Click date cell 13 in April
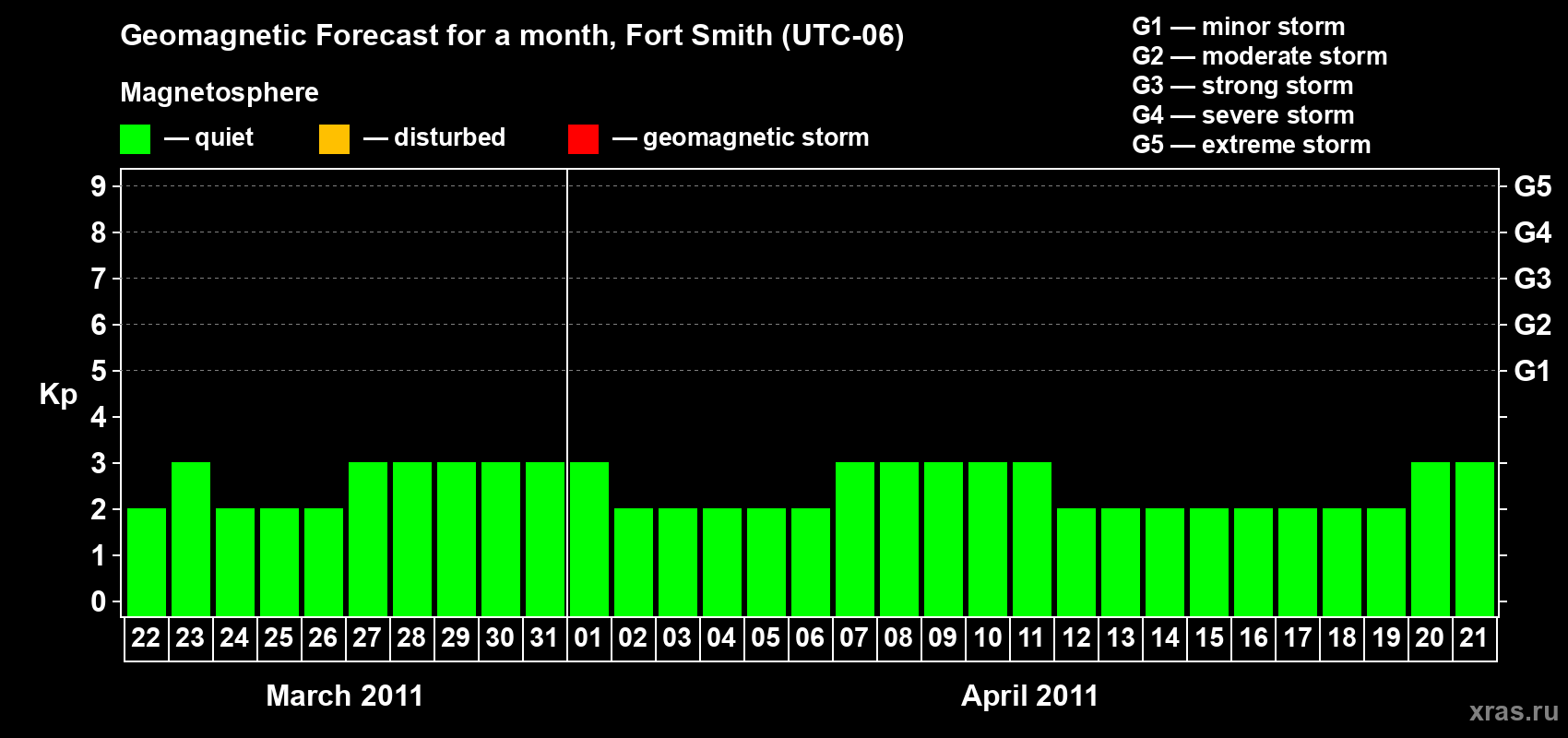This screenshot has width=1568, height=738. click(1120, 638)
